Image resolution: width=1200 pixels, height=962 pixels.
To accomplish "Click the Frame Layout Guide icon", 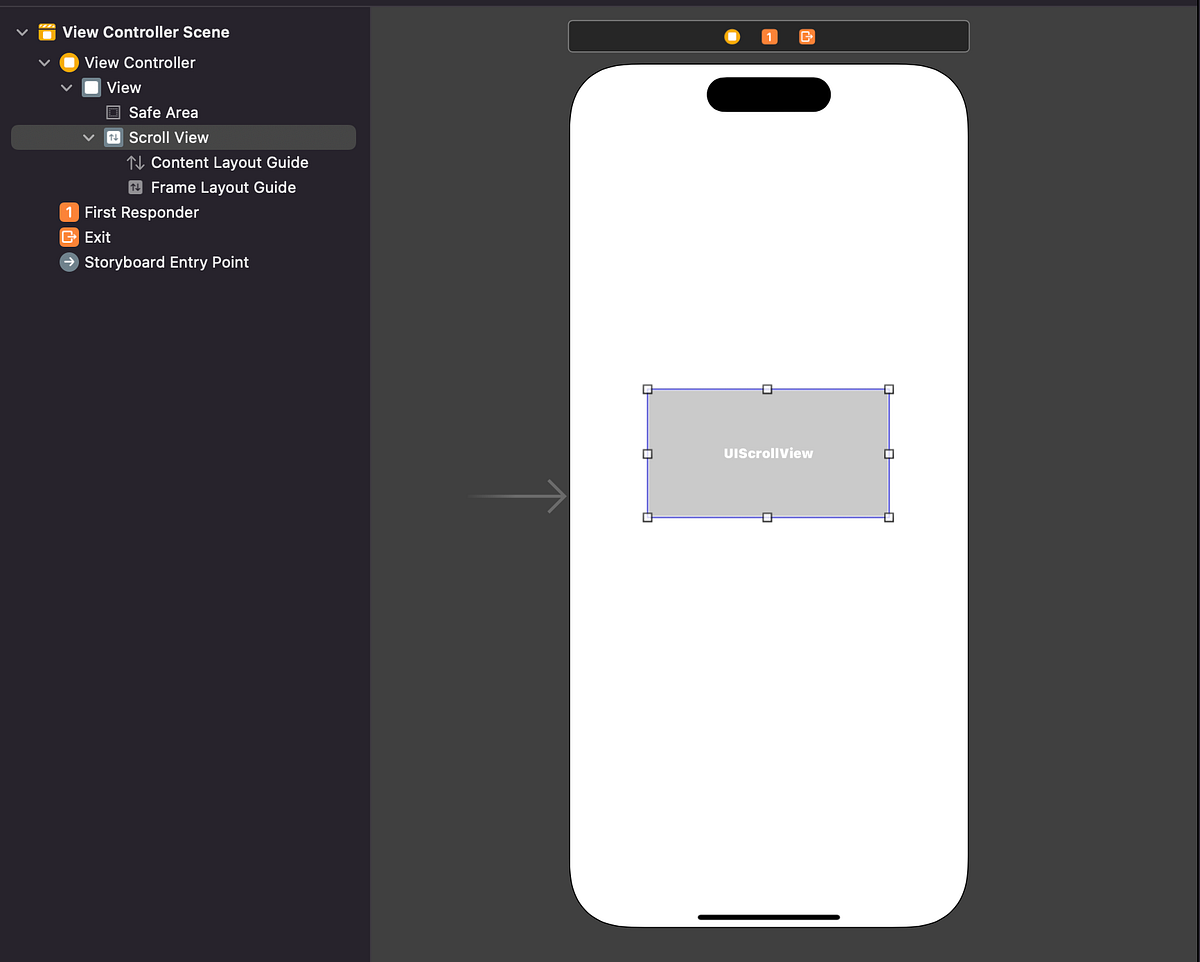I will point(134,187).
